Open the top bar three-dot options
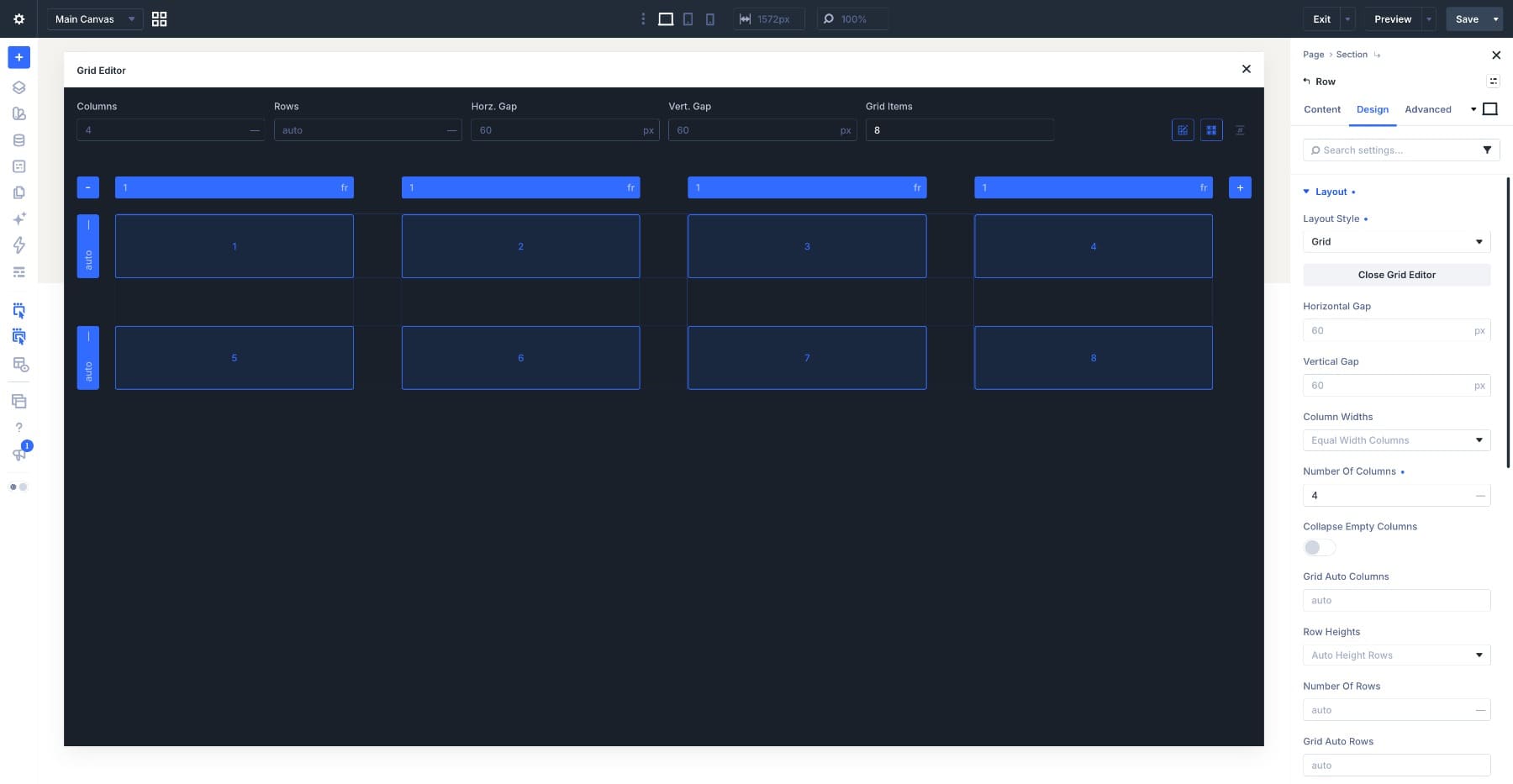 (643, 18)
